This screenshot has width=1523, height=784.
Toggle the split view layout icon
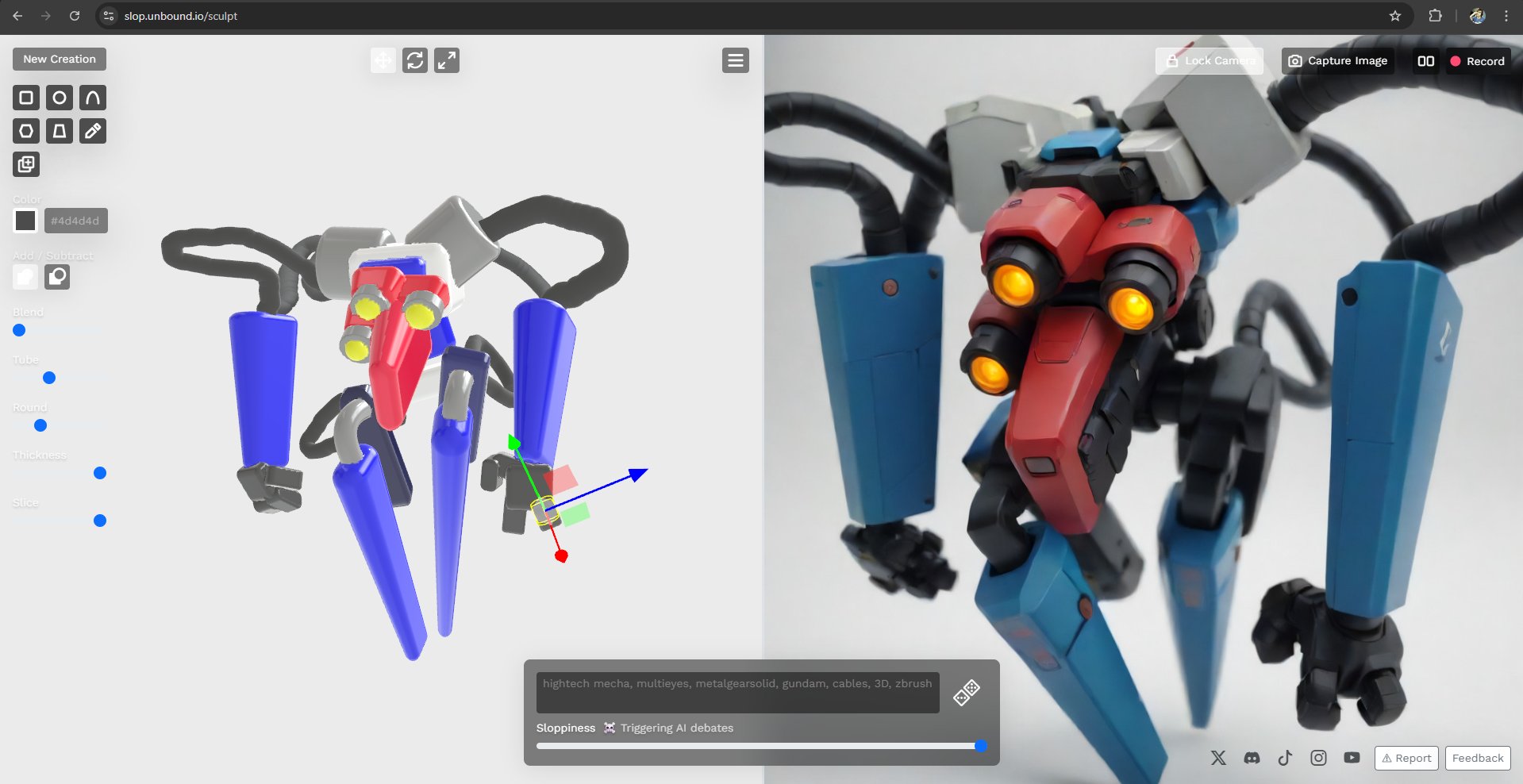tap(1426, 61)
